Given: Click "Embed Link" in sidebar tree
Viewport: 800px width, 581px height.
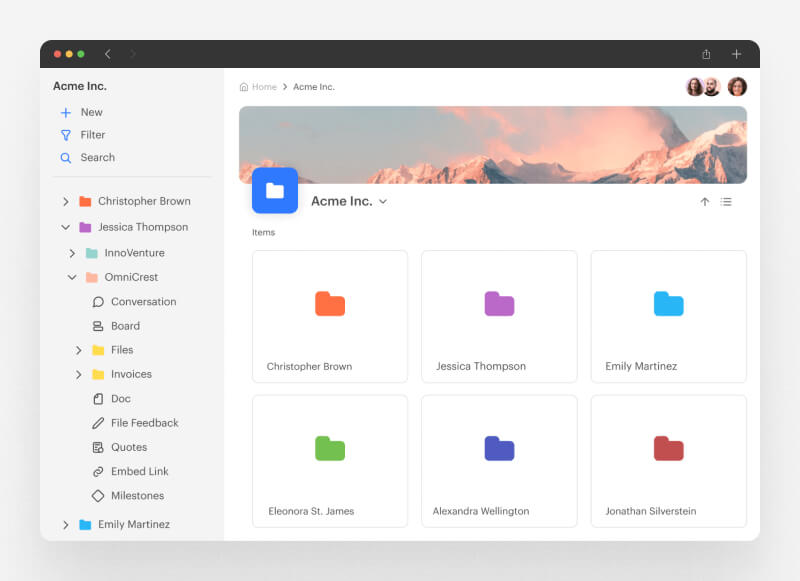Looking at the screenshot, I should pos(140,472).
